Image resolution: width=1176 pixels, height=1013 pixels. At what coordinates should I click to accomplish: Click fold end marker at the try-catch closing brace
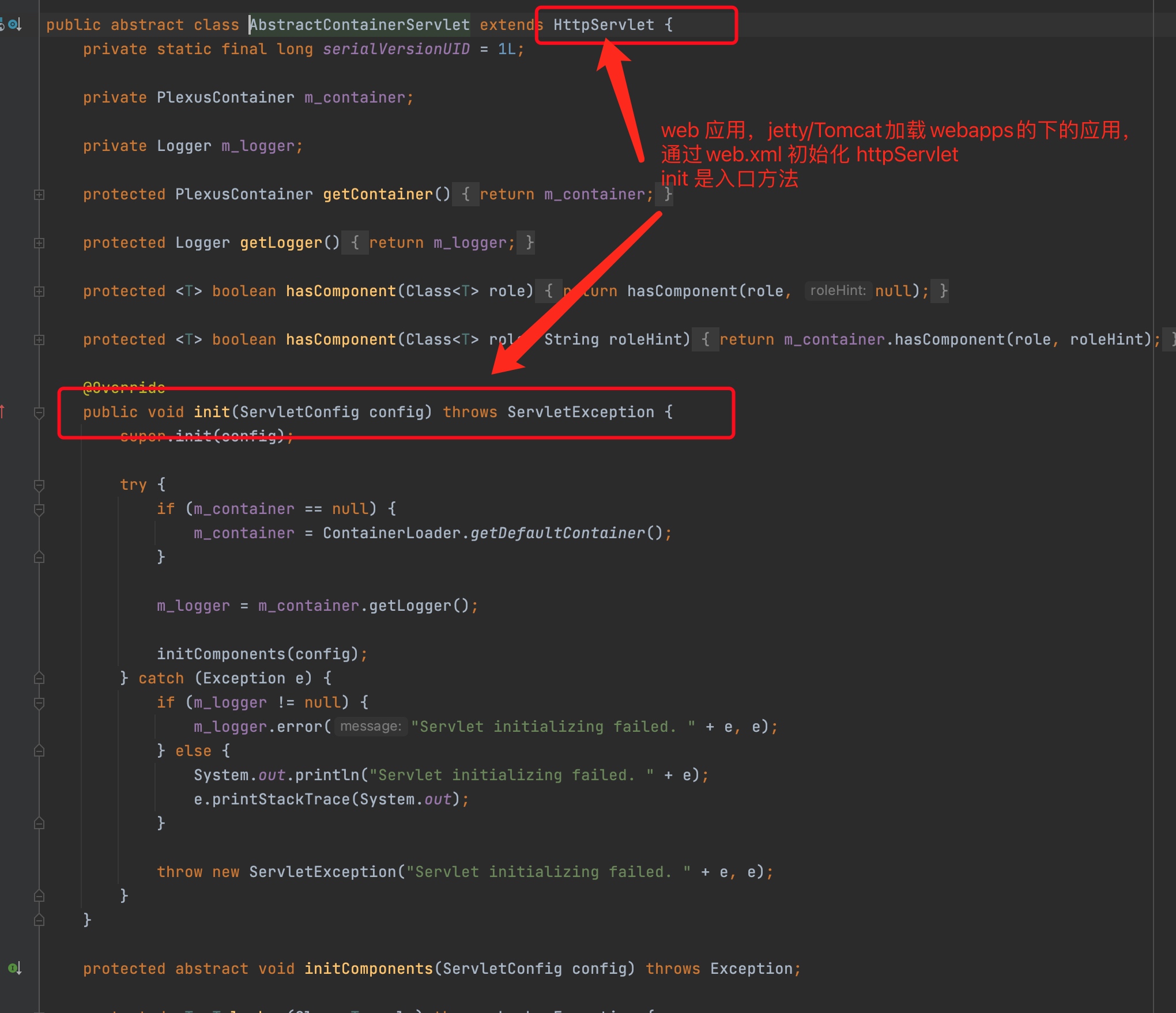(x=39, y=895)
